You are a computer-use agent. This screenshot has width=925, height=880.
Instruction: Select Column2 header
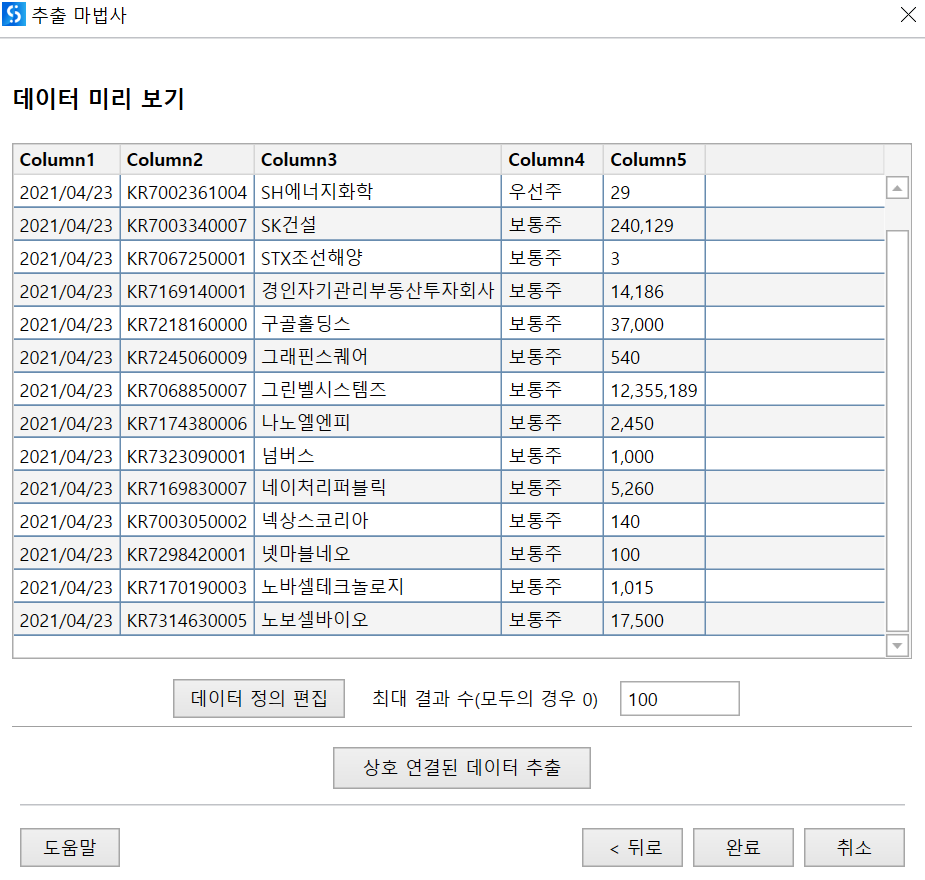[187, 159]
